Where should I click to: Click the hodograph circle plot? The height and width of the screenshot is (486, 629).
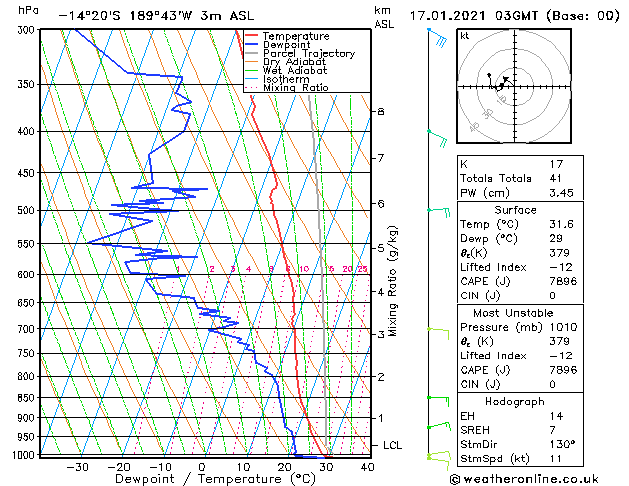click(503, 86)
